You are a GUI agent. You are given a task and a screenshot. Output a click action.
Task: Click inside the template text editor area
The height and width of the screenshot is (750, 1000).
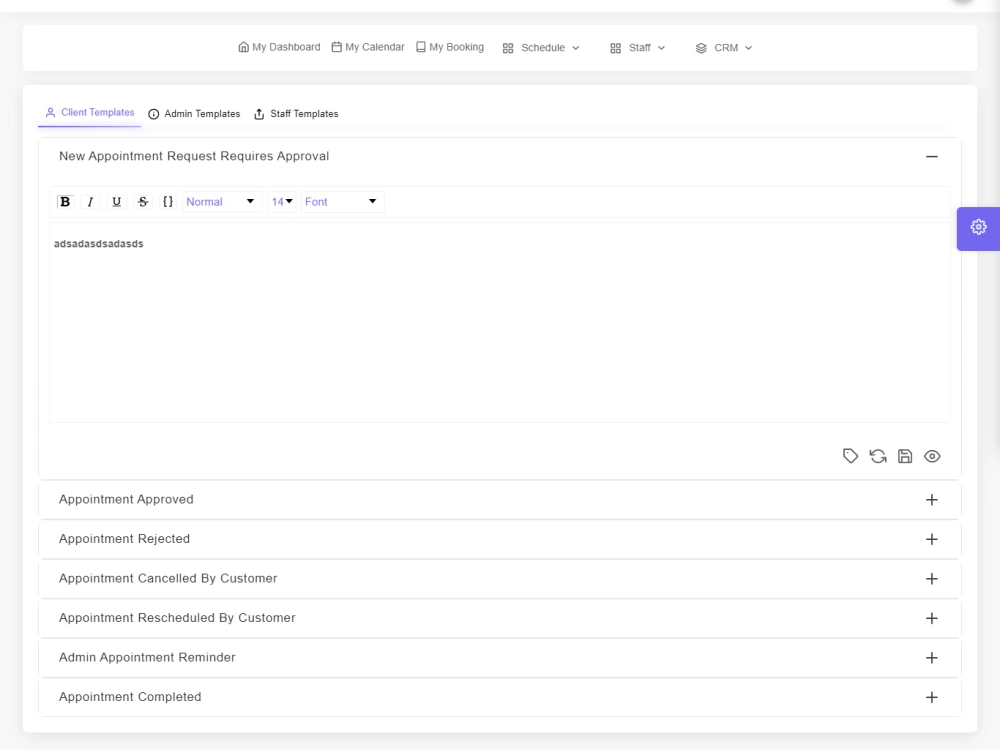499,322
